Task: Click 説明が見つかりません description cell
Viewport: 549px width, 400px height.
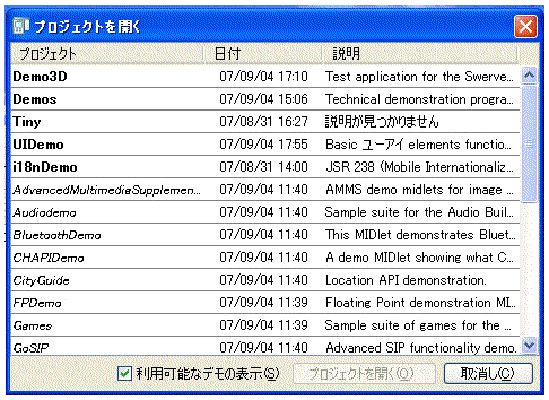Action: (x=382, y=122)
